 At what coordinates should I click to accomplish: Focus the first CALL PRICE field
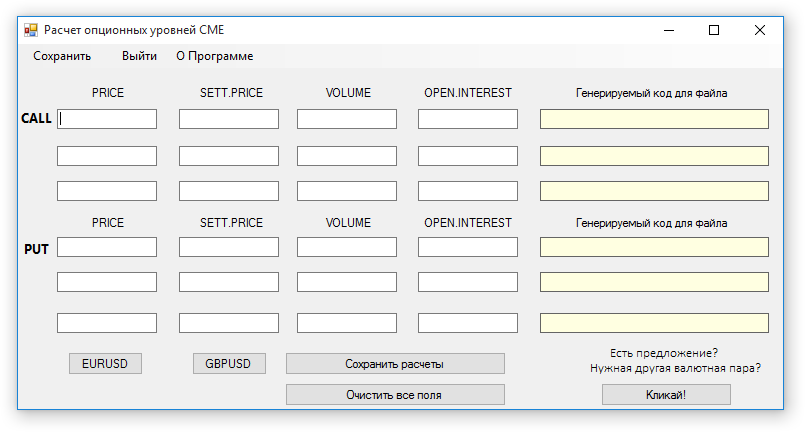coord(107,119)
